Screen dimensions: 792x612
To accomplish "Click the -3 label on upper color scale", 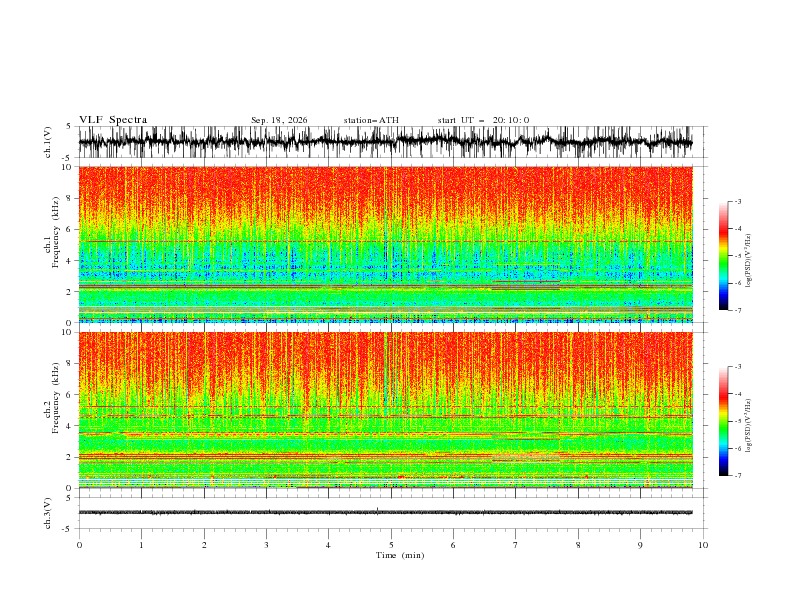I will 737,201.
